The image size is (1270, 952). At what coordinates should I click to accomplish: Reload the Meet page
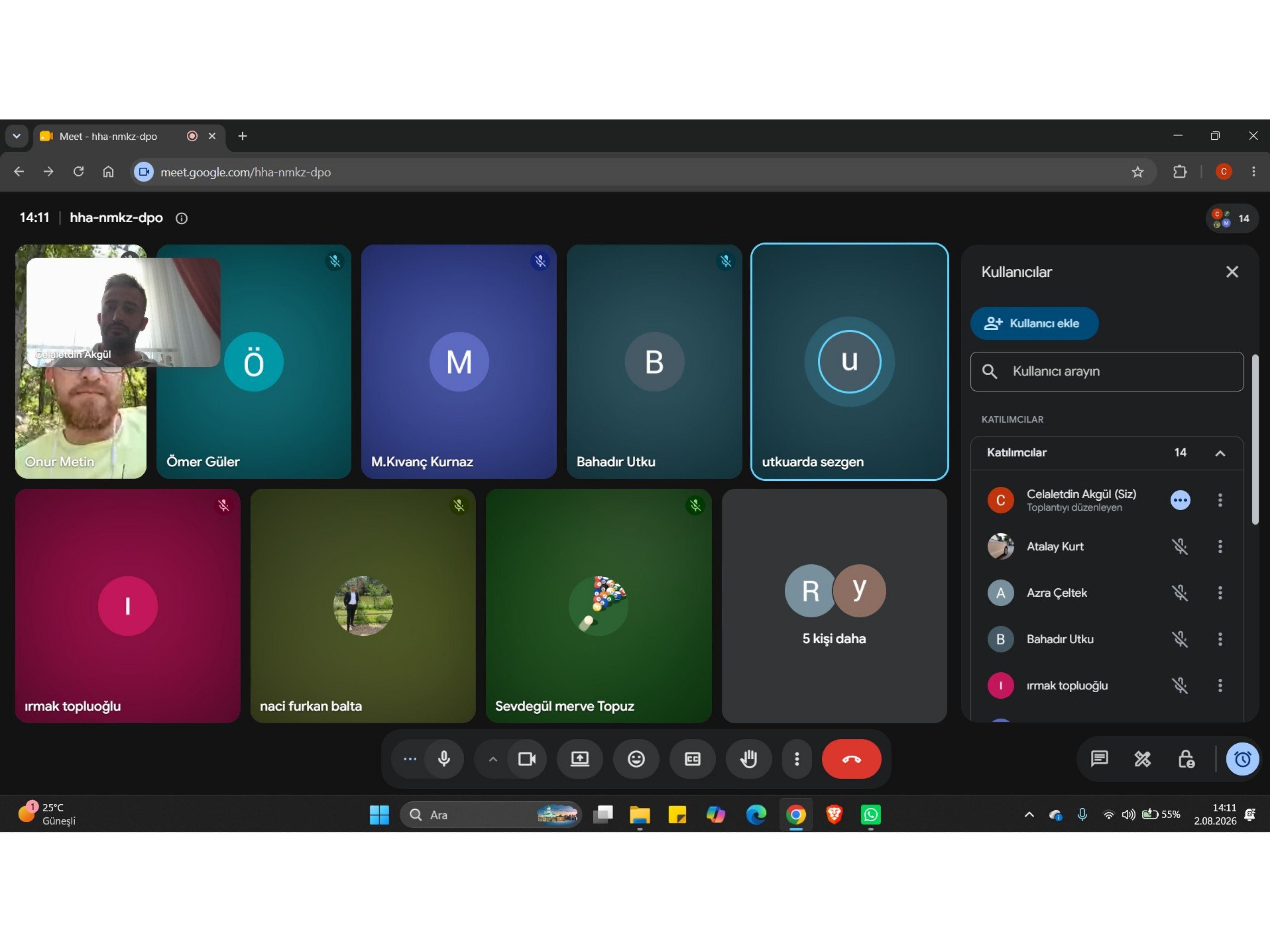(79, 172)
